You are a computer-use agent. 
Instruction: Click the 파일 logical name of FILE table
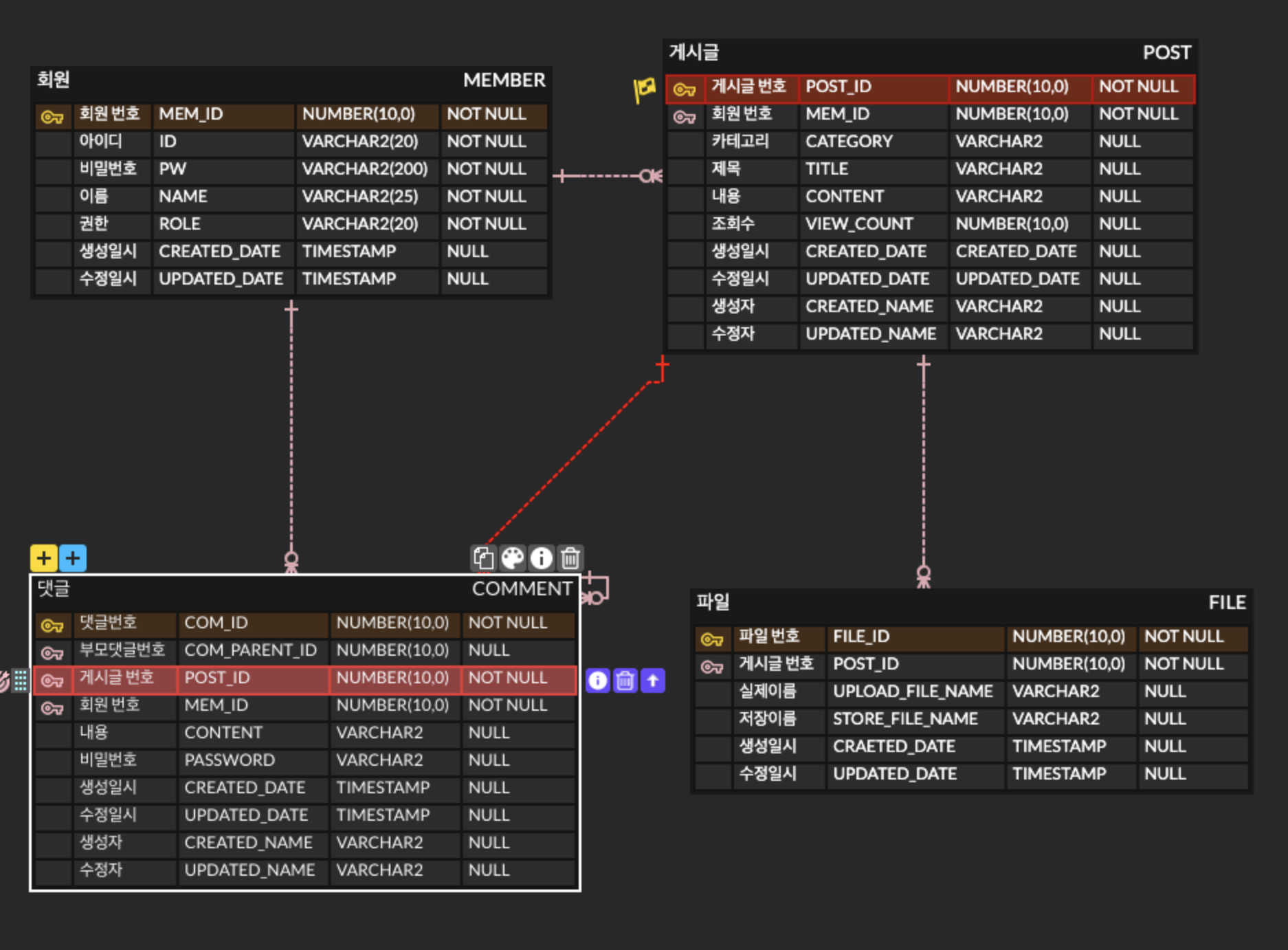pos(713,602)
